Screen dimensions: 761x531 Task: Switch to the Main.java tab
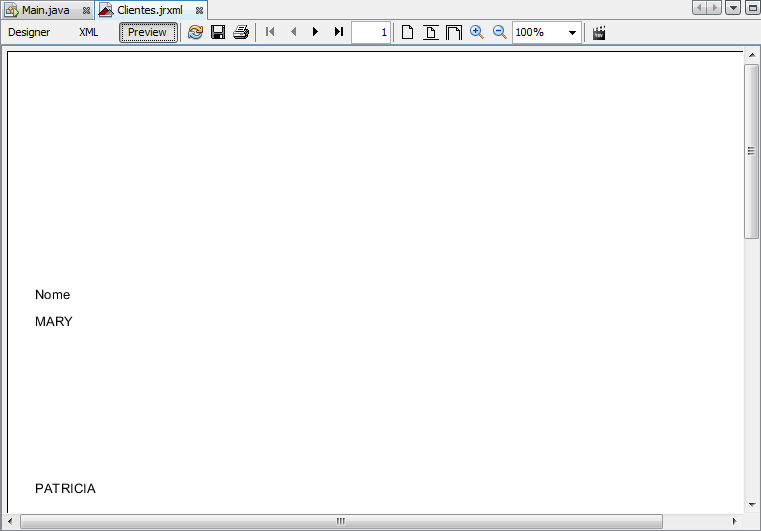pos(42,9)
